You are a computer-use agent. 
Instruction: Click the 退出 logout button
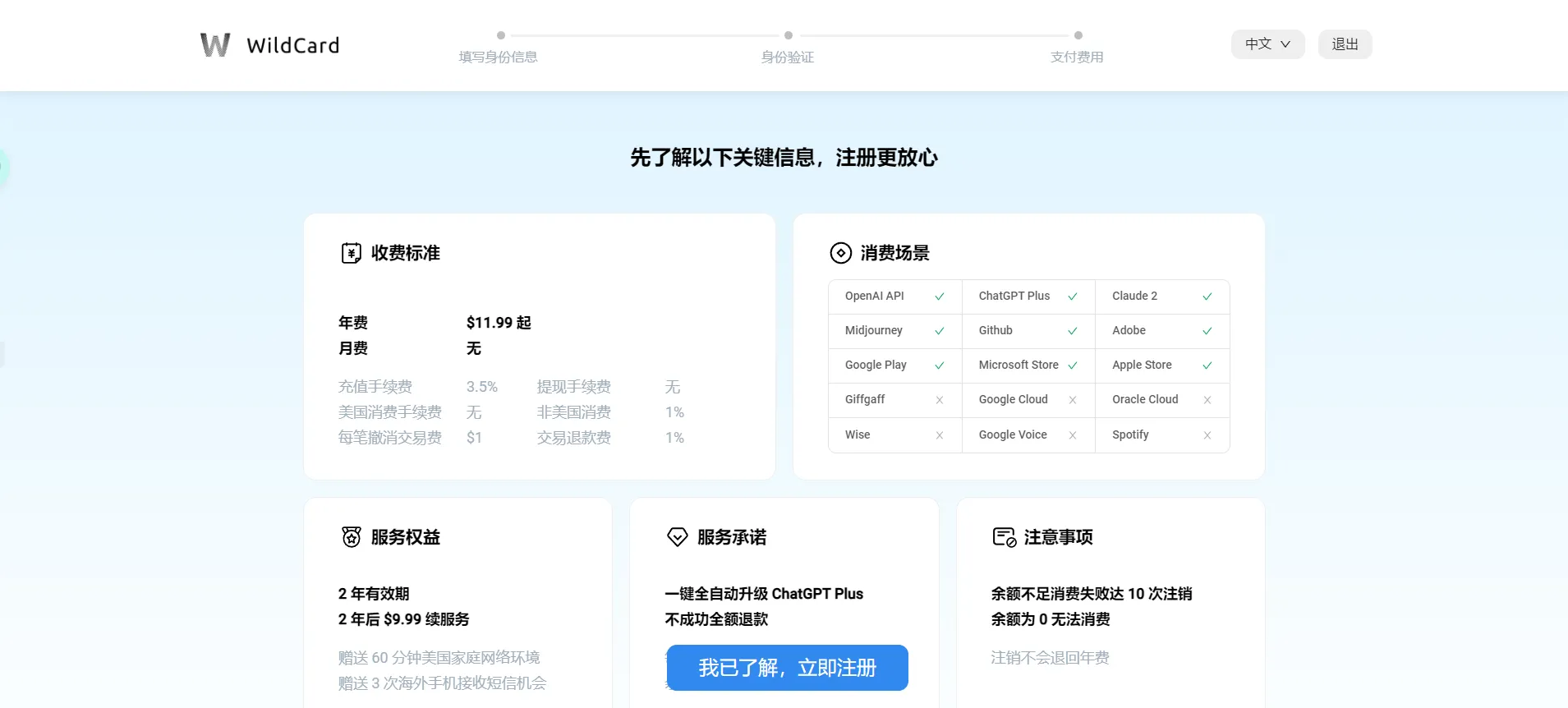[x=1344, y=44]
